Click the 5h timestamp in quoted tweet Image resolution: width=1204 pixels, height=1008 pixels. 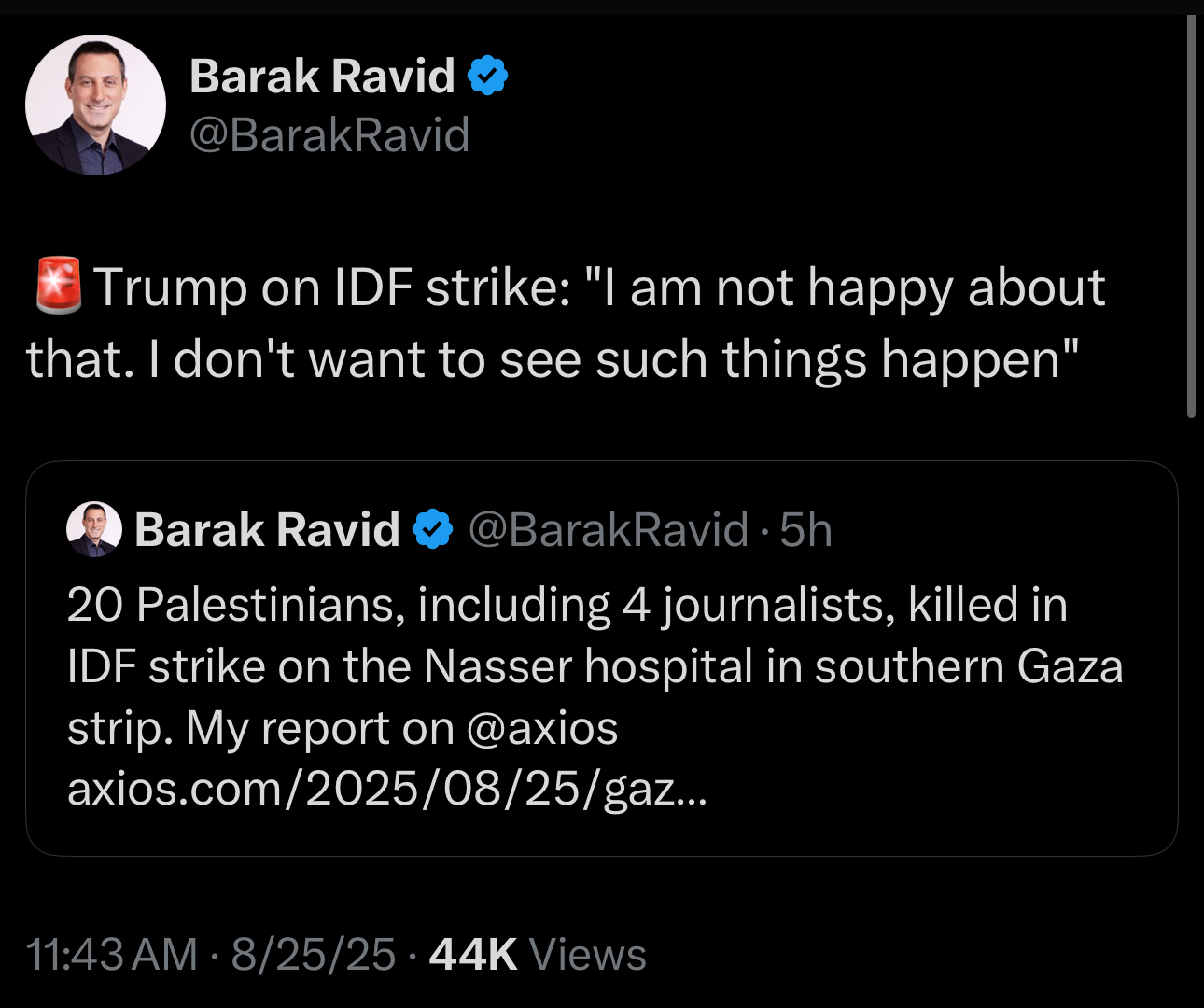click(x=805, y=529)
